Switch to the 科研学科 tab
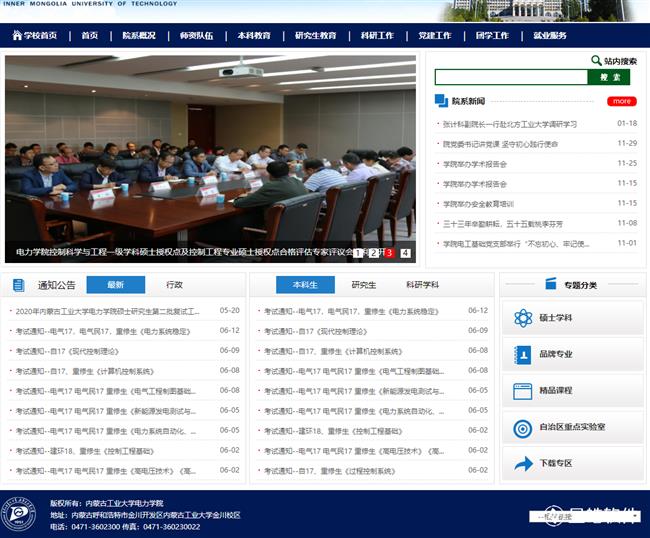This screenshot has width=650, height=538. [421, 285]
